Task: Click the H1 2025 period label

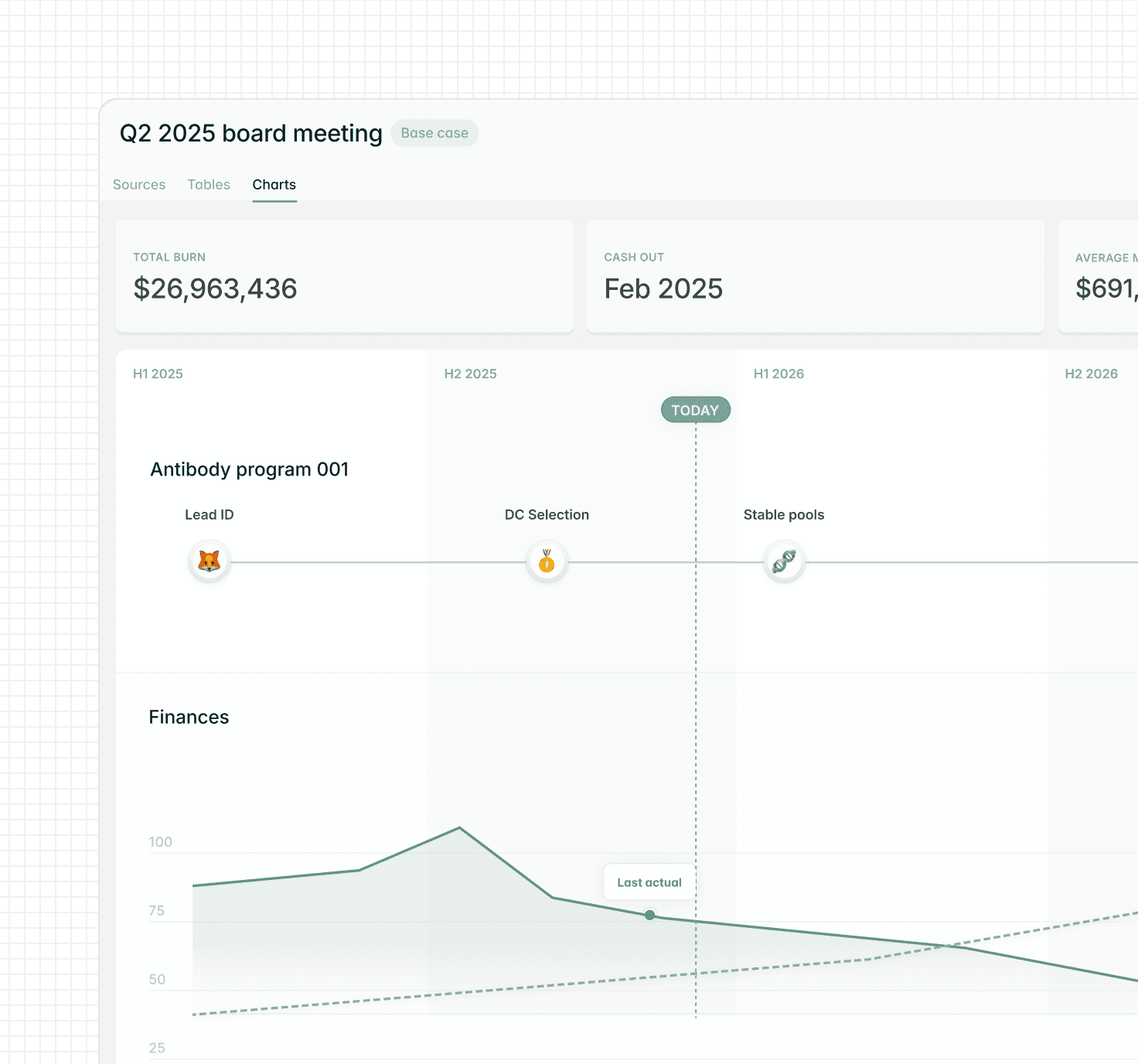Action: click(158, 373)
